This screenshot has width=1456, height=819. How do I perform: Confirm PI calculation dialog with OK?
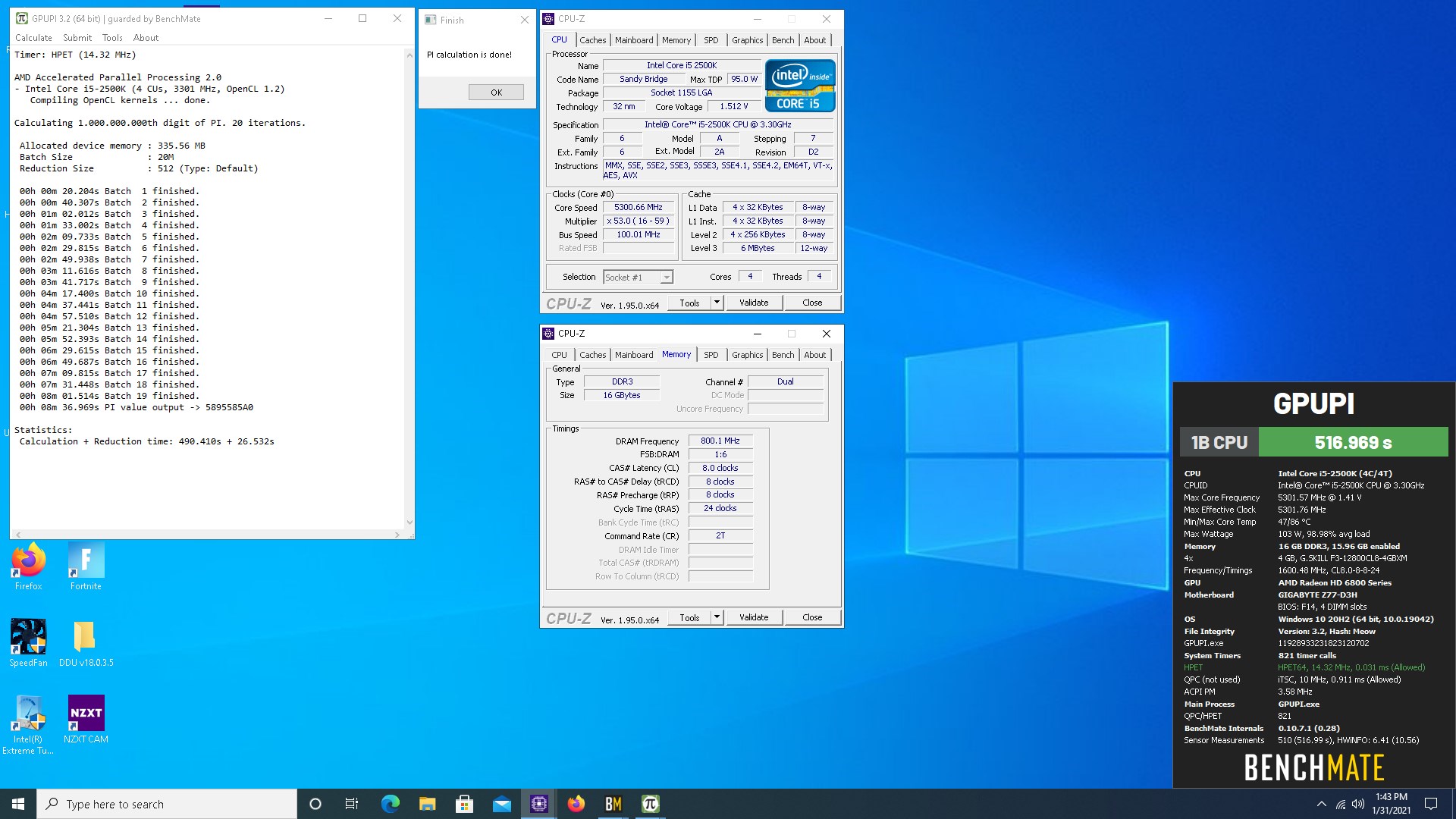click(496, 93)
